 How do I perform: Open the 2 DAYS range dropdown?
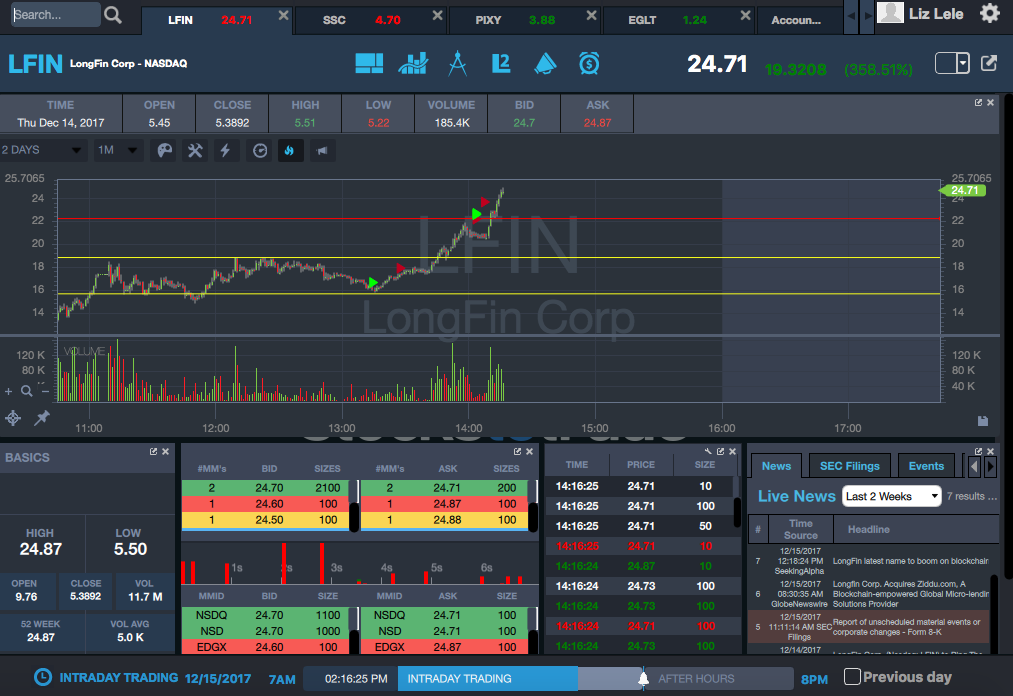point(44,150)
